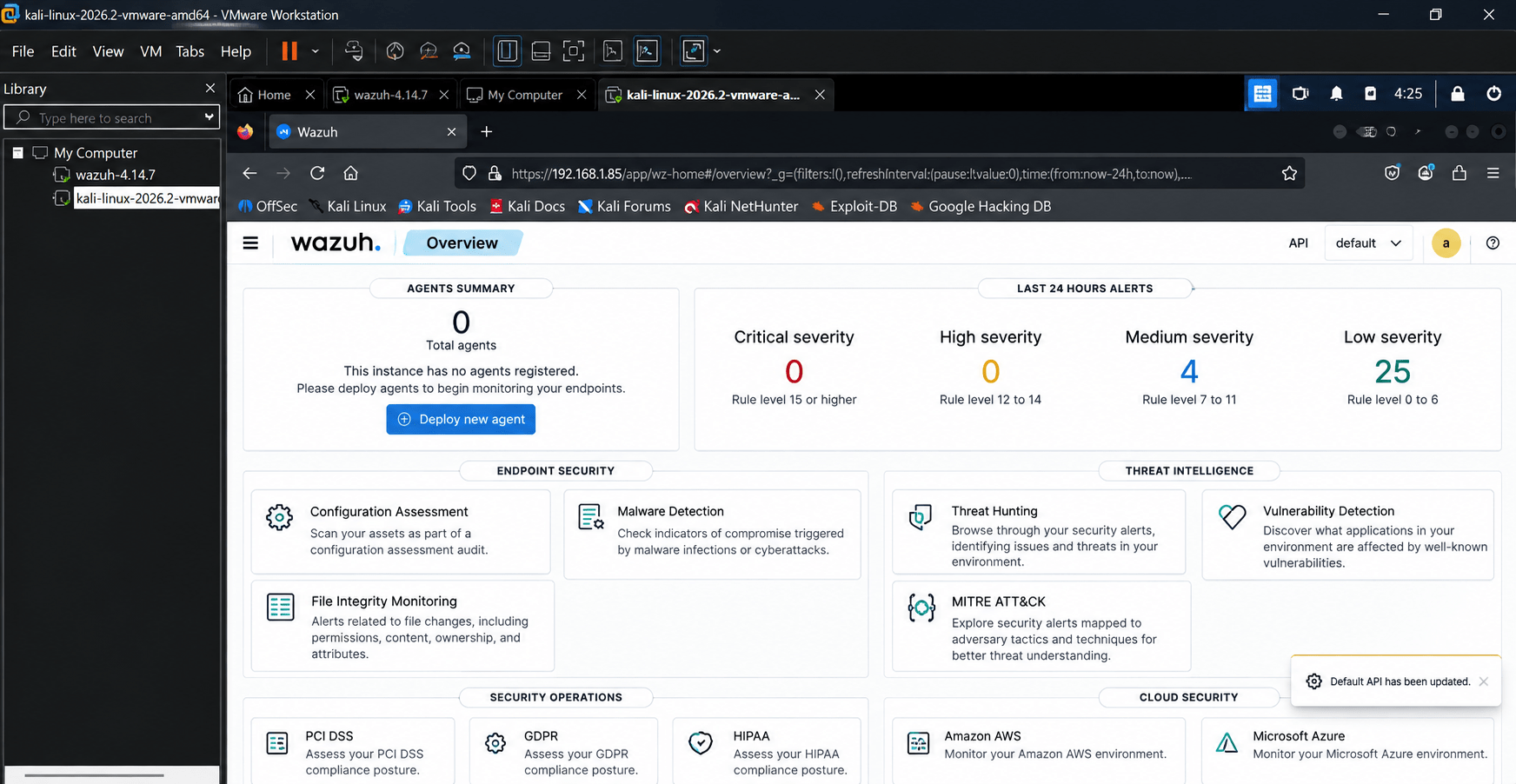Click the Firefox reload page icon

click(x=317, y=173)
